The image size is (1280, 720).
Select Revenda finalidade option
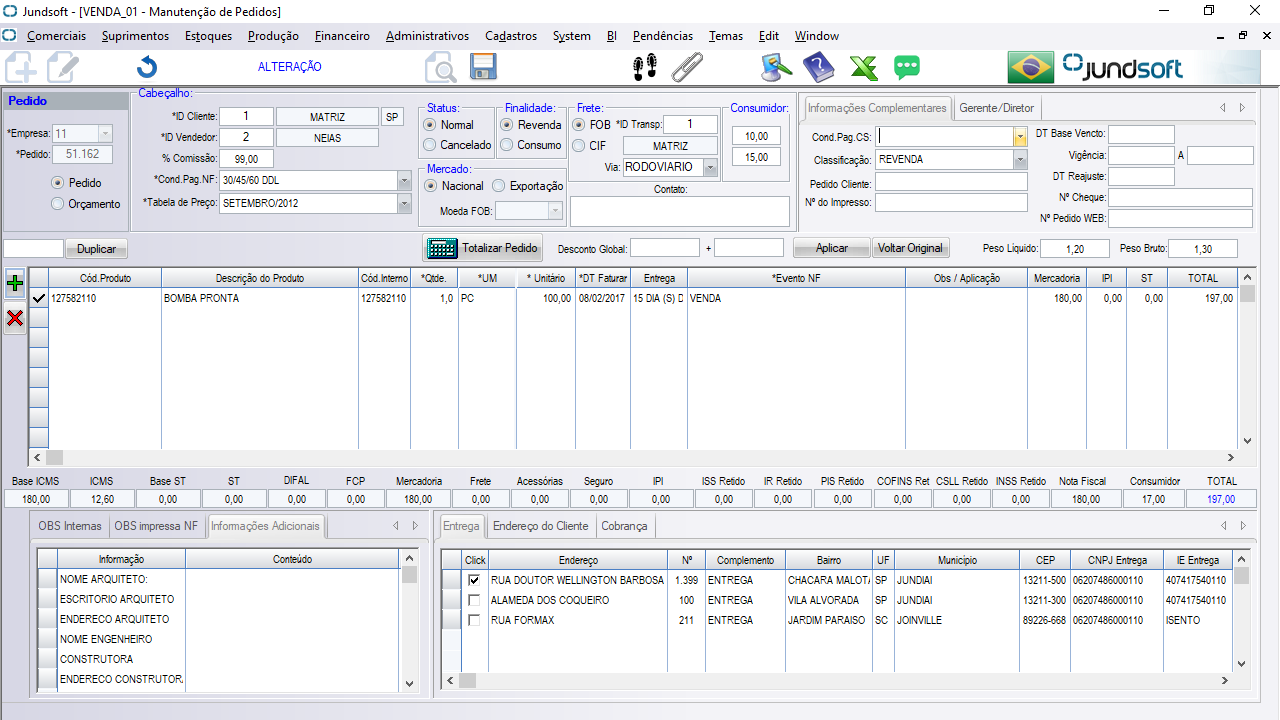coord(508,125)
